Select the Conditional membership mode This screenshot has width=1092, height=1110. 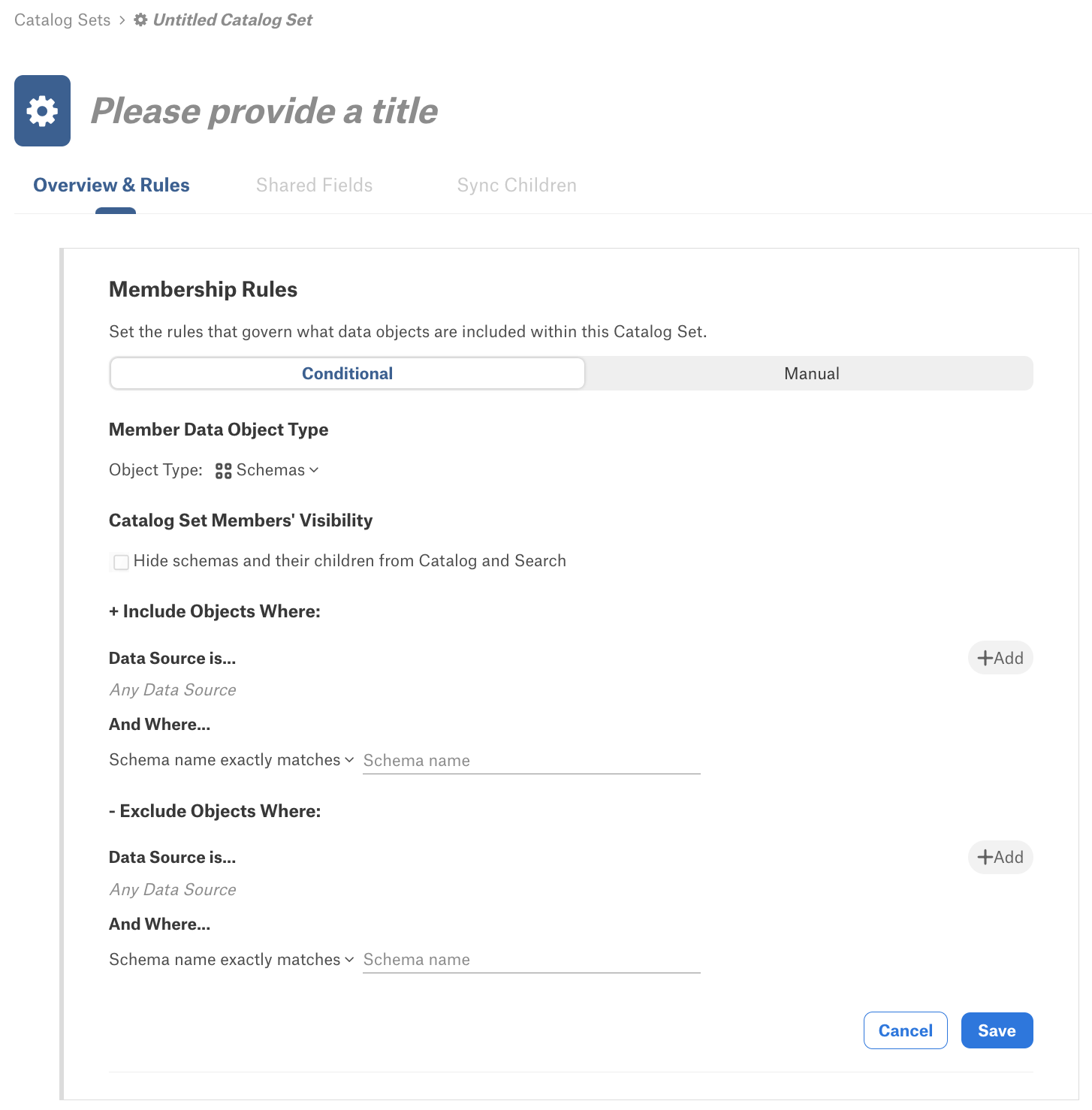(347, 373)
